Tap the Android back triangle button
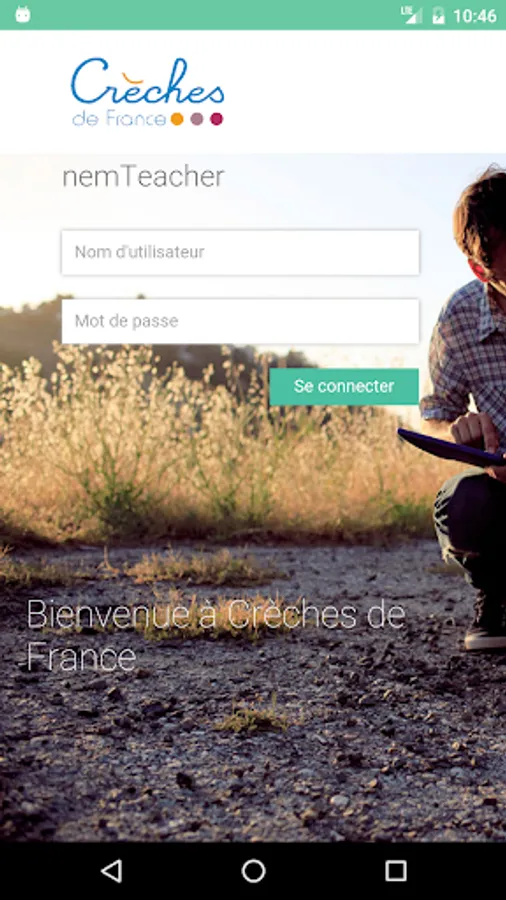The image size is (506, 900). coord(111,871)
